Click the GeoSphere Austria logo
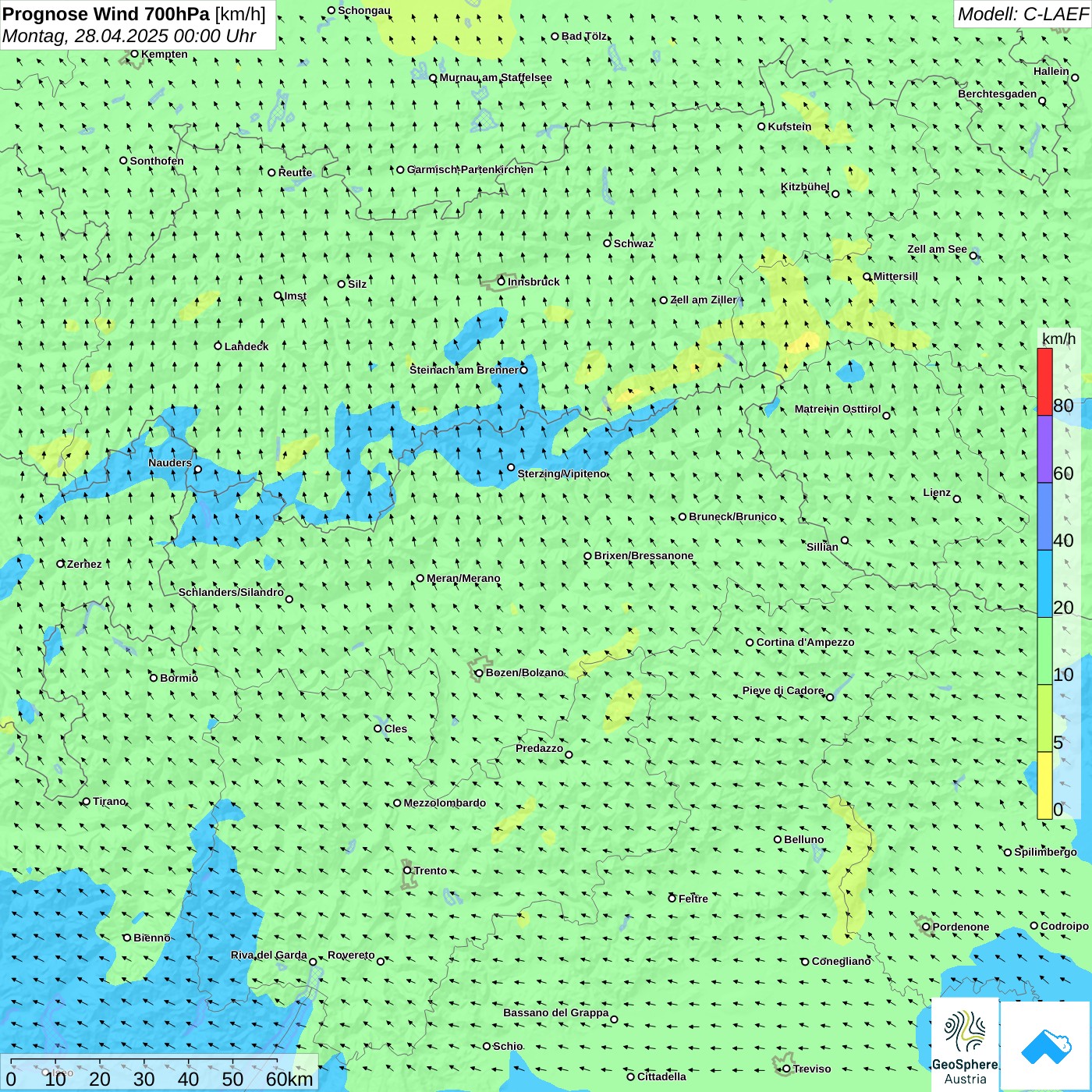1092x1092 pixels. click(x=965, y=1044)
